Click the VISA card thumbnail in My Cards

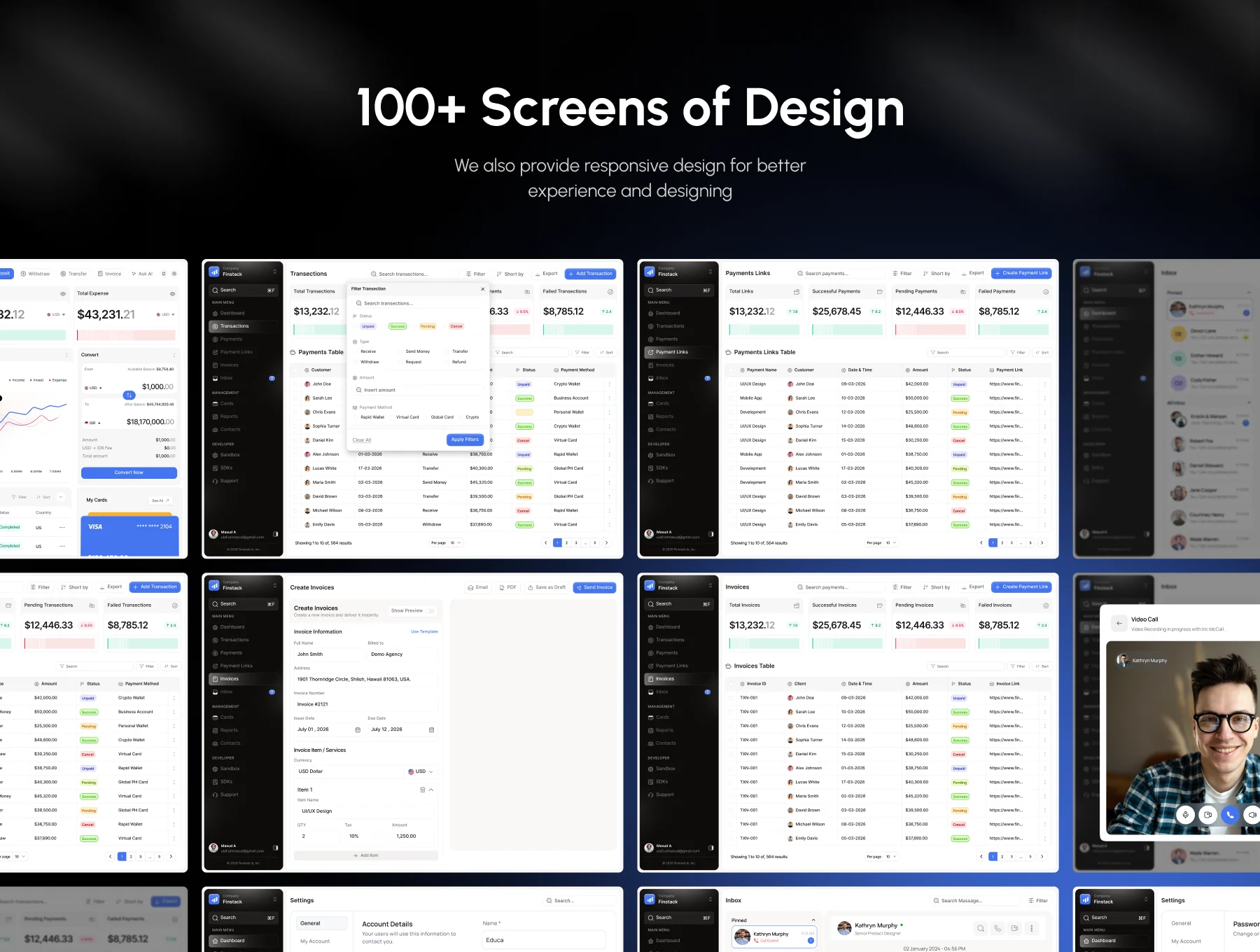[x=130, y=535]
